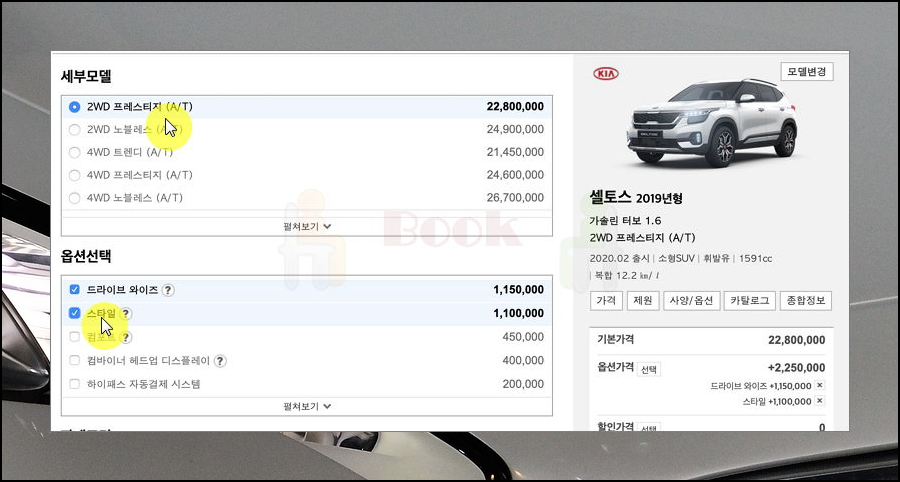Image resolution: width=900 pixels, height=482 pixels.
Task: Click the 선택 button beside 할인가격
Action: tap(649, 428)
